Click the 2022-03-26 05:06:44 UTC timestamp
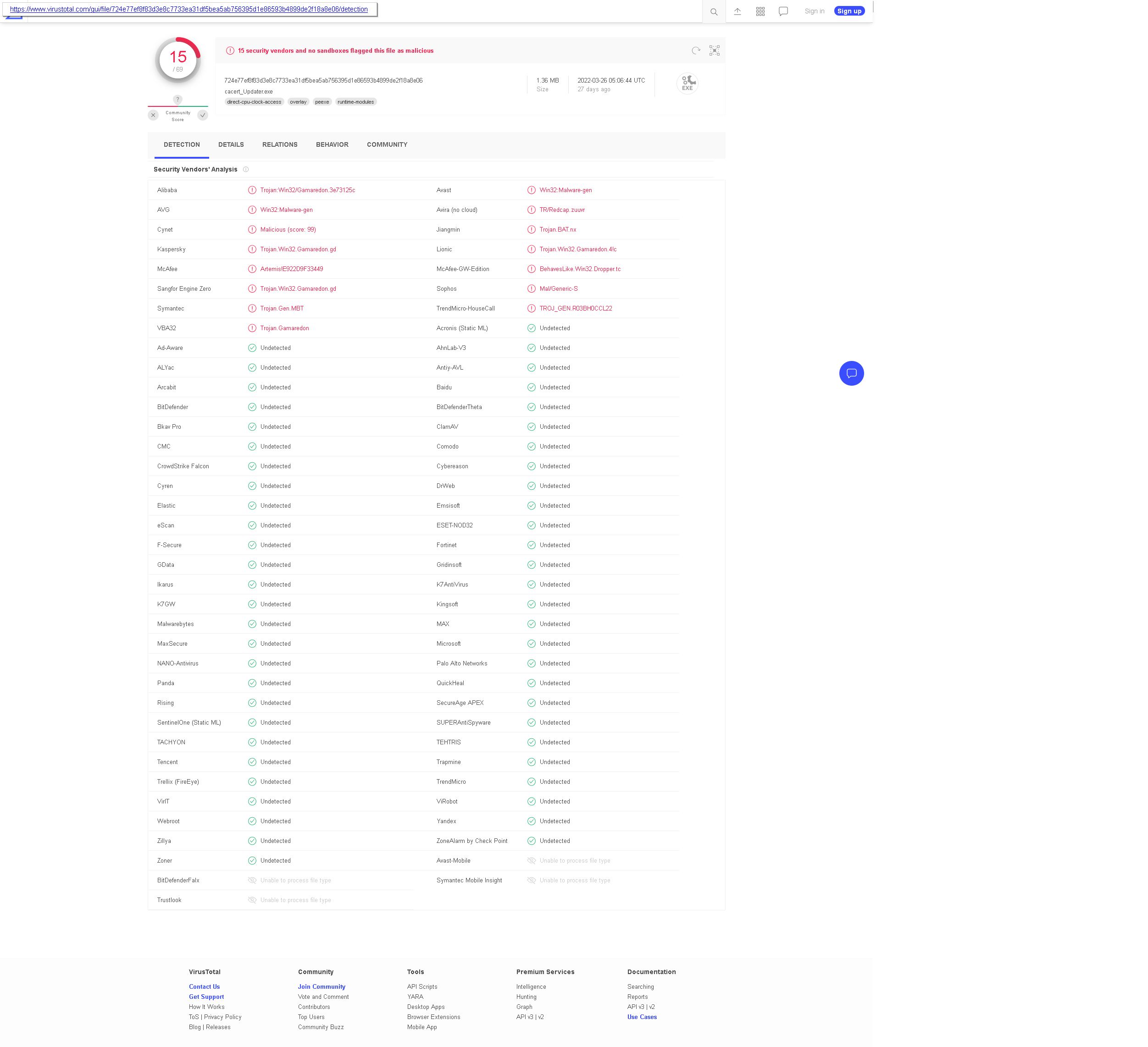Screen dimensions: 1148x1047 (x=611, y=80)
